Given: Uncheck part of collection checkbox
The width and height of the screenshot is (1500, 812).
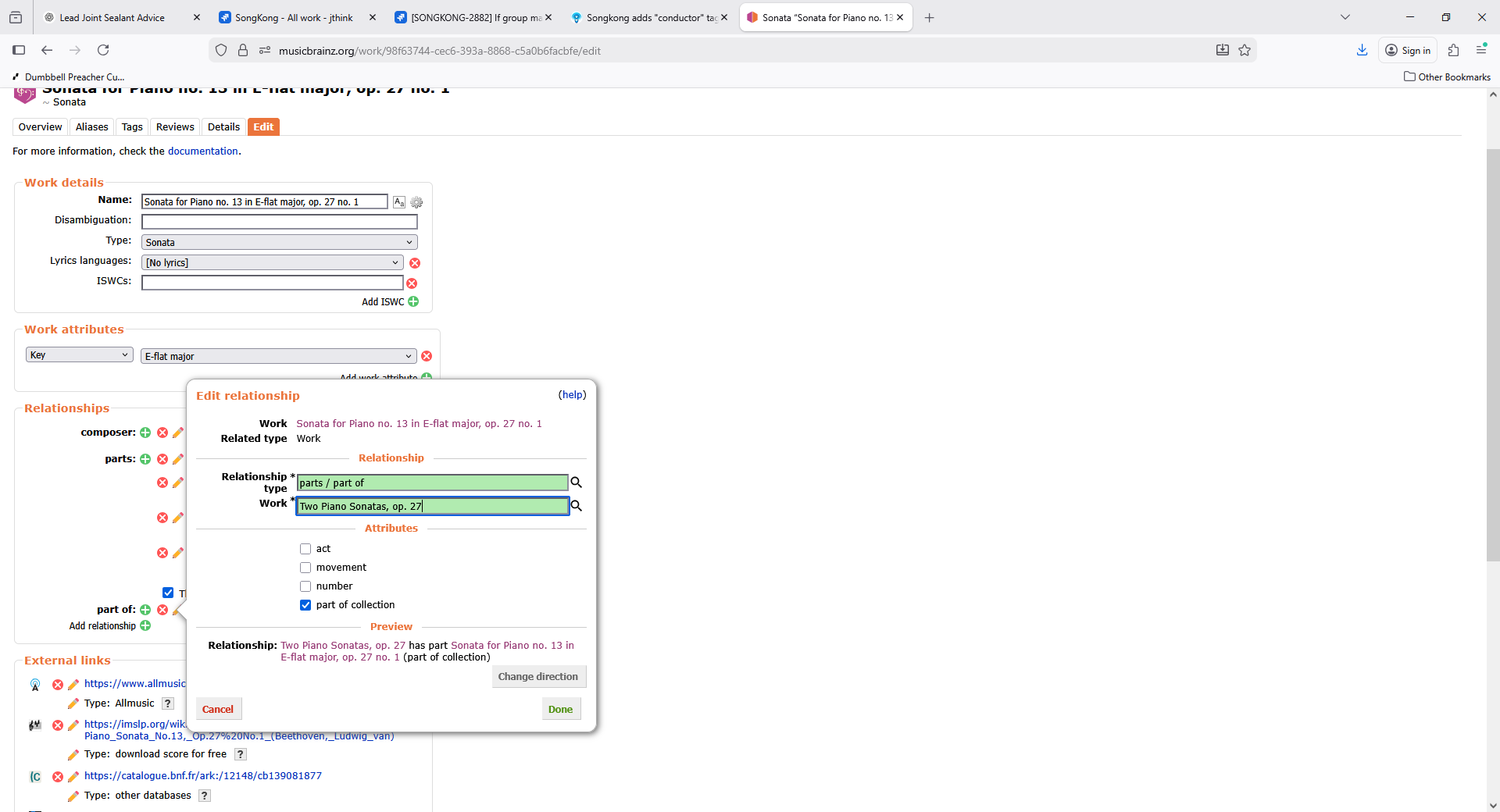Looking at the screenshot, I should (x=305, y=605).
